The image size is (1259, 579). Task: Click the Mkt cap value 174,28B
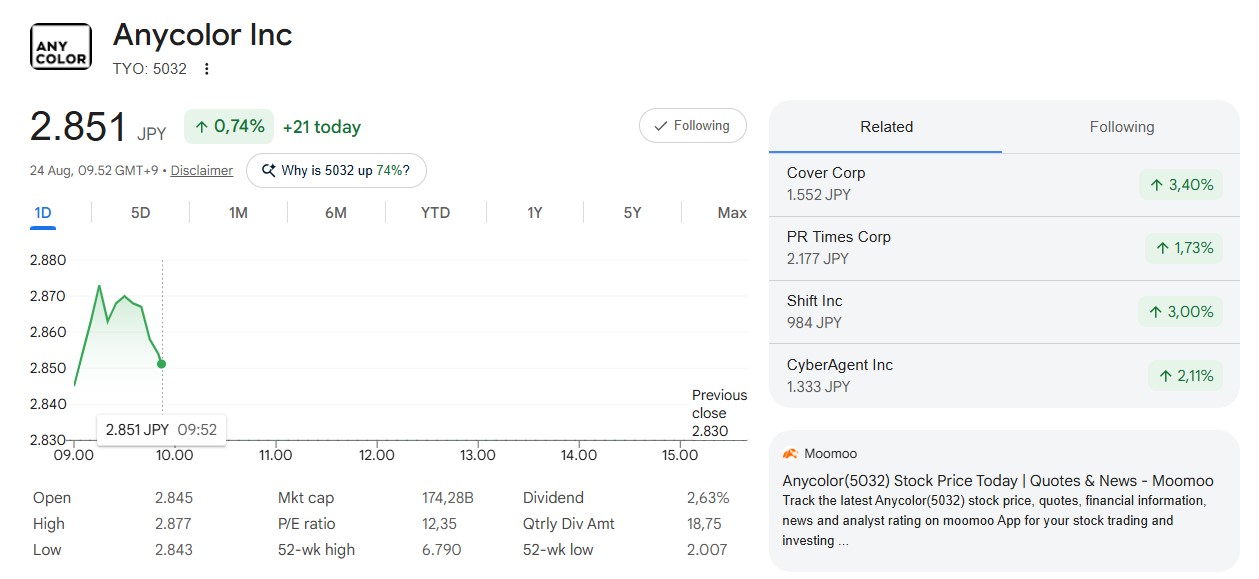tap(448, 498)
